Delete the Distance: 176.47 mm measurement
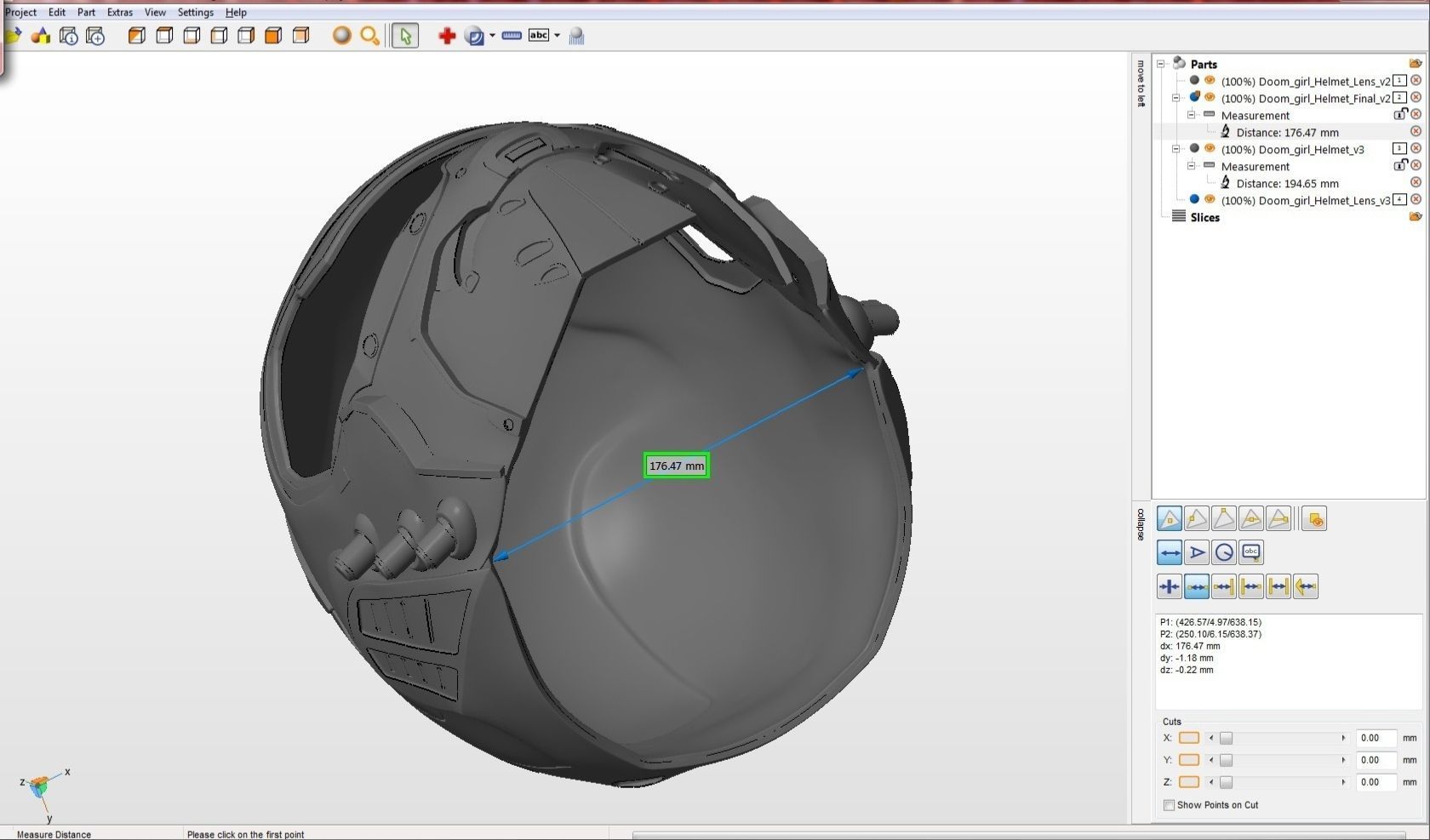1430x840 pixels. coord(1416,131)
